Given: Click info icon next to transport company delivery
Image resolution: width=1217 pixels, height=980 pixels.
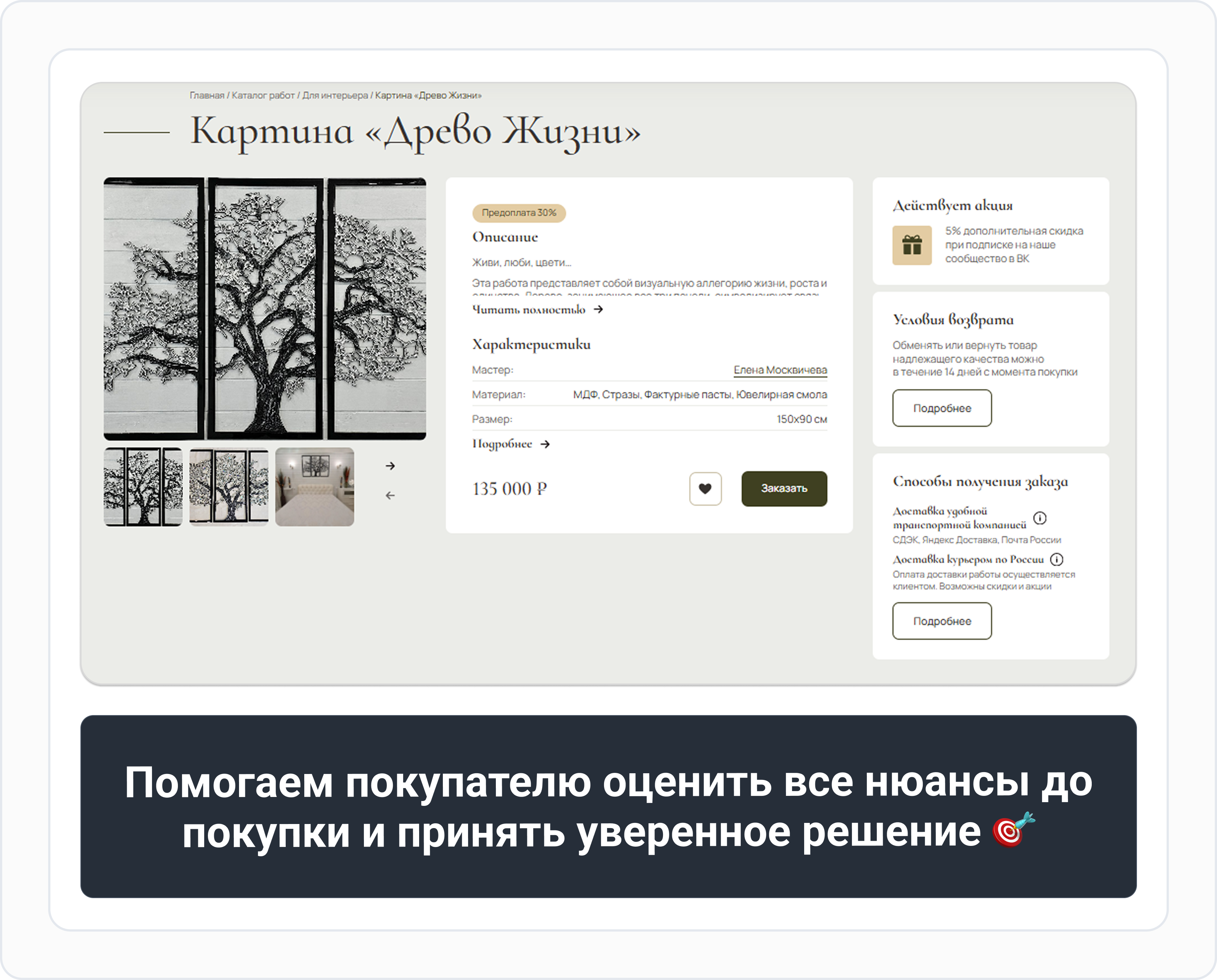Looking at the screenshot, I should coord(1039,518).
